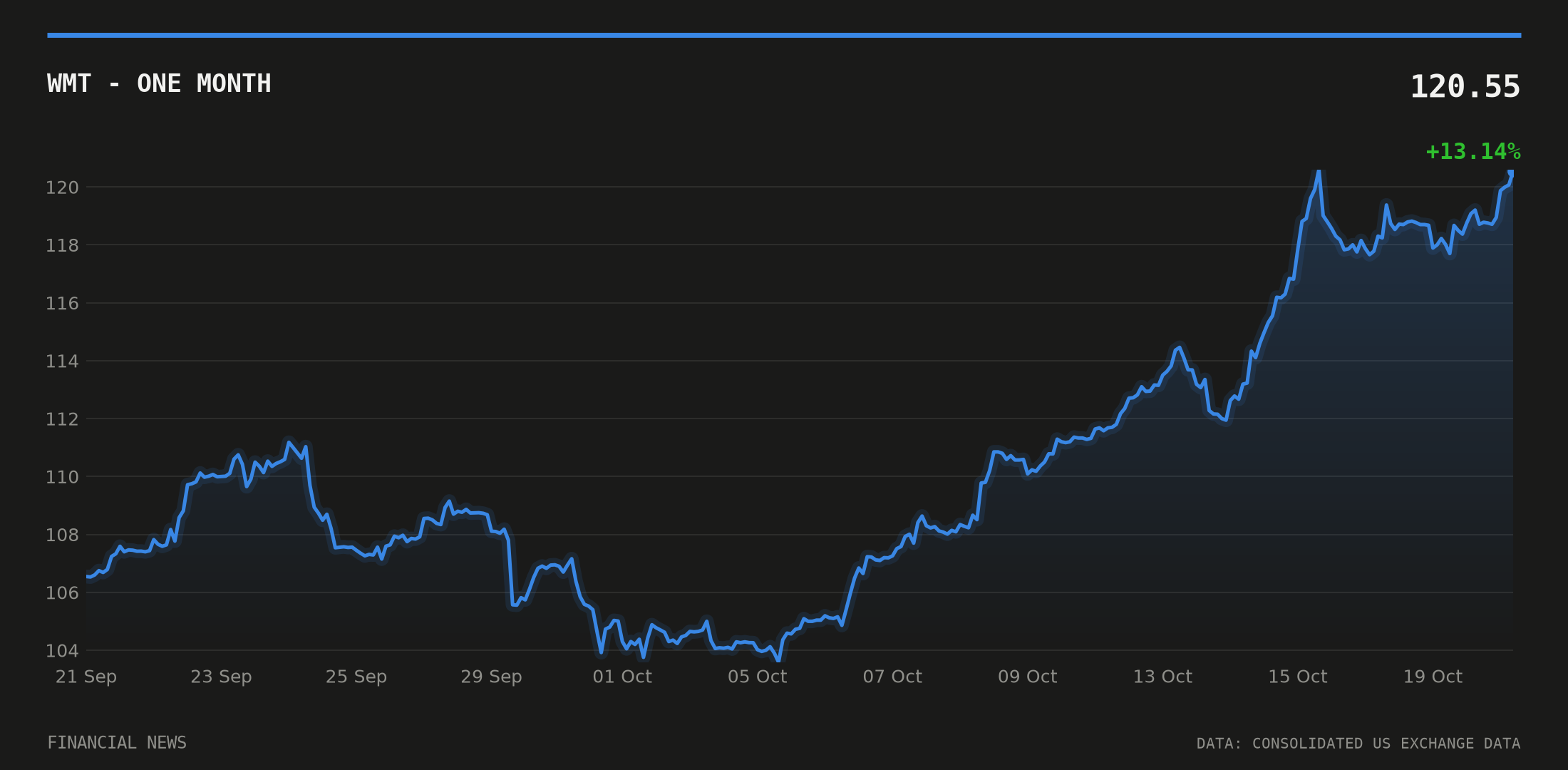Click the 114 y-axis label
This screenshot has width=1568, height=770.
tap(62, 361)
